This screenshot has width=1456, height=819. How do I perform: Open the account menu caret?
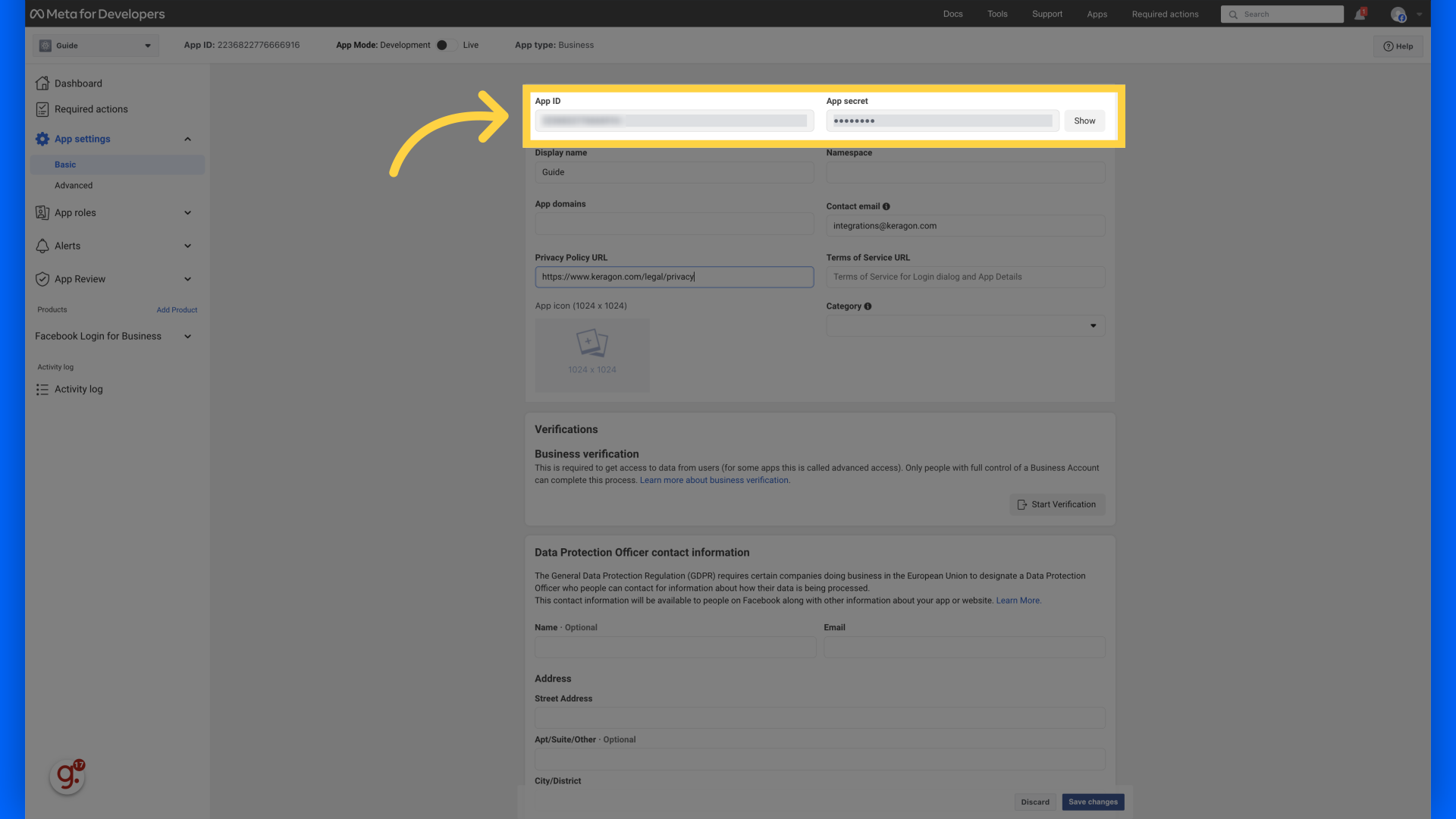tap(1420, 14)
